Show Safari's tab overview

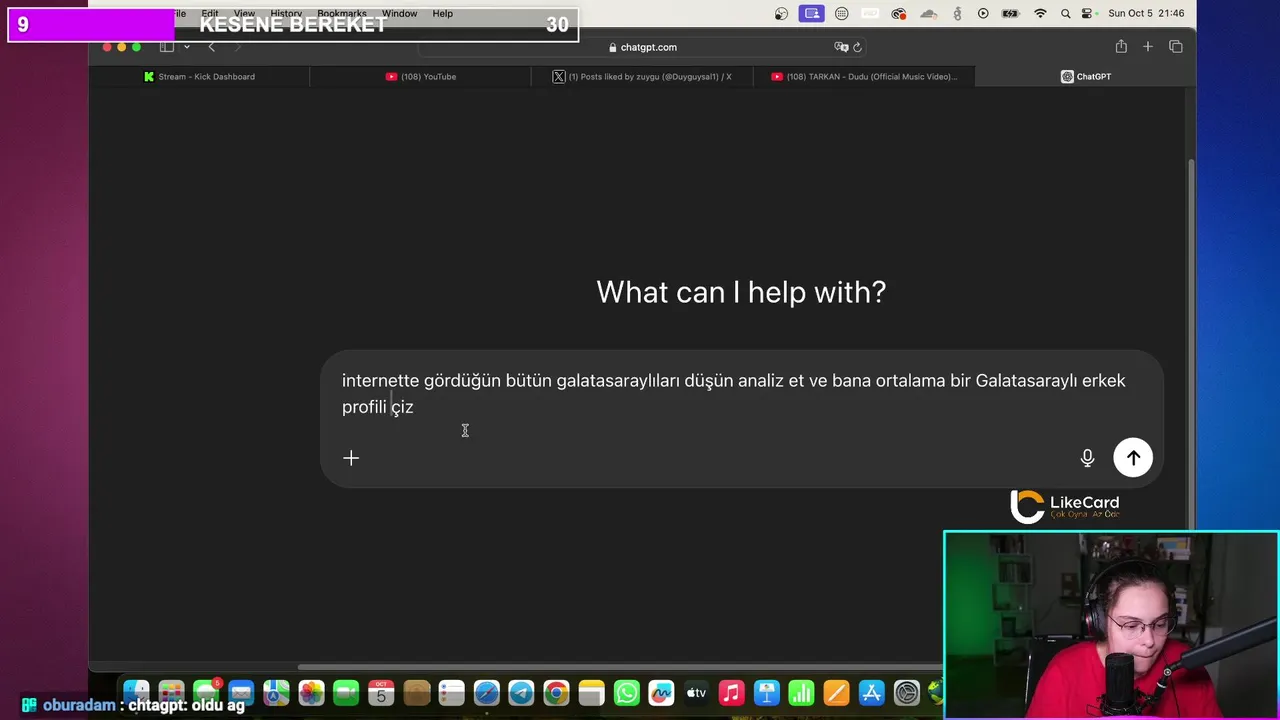(x=1176, y=46)
